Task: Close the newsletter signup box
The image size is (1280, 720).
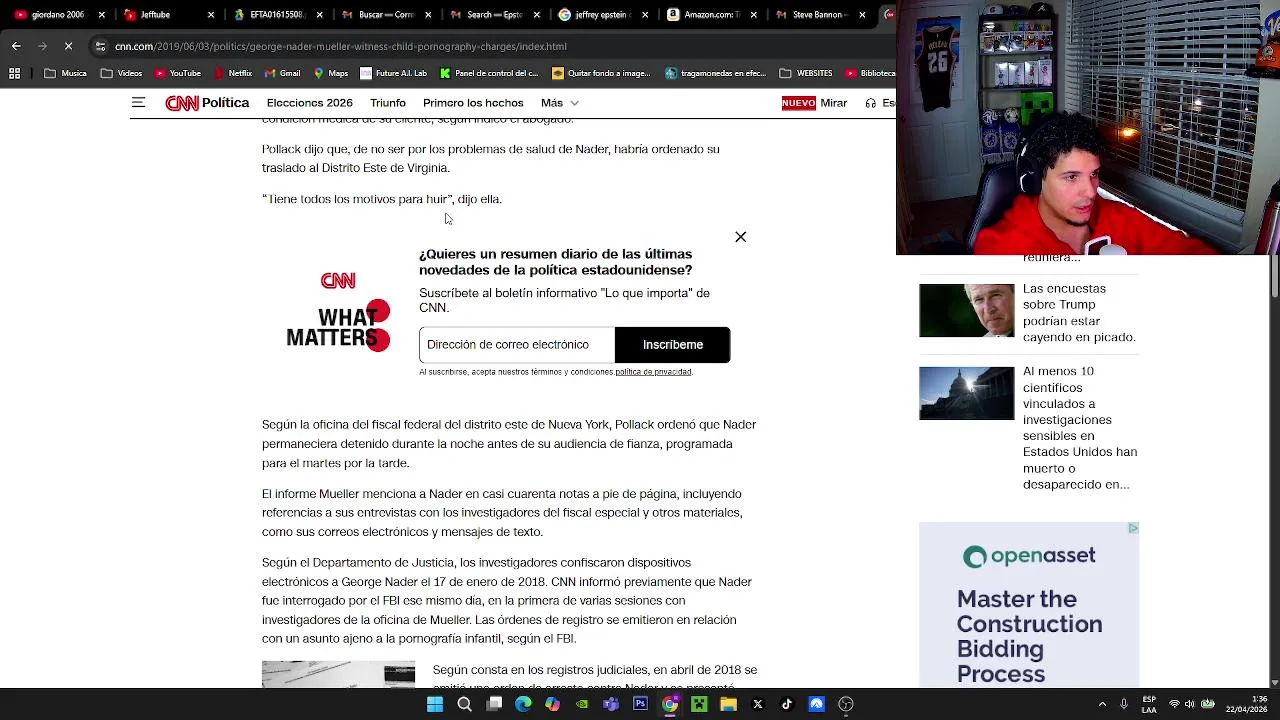Action: pyautogui.click(x=741, y=237)
